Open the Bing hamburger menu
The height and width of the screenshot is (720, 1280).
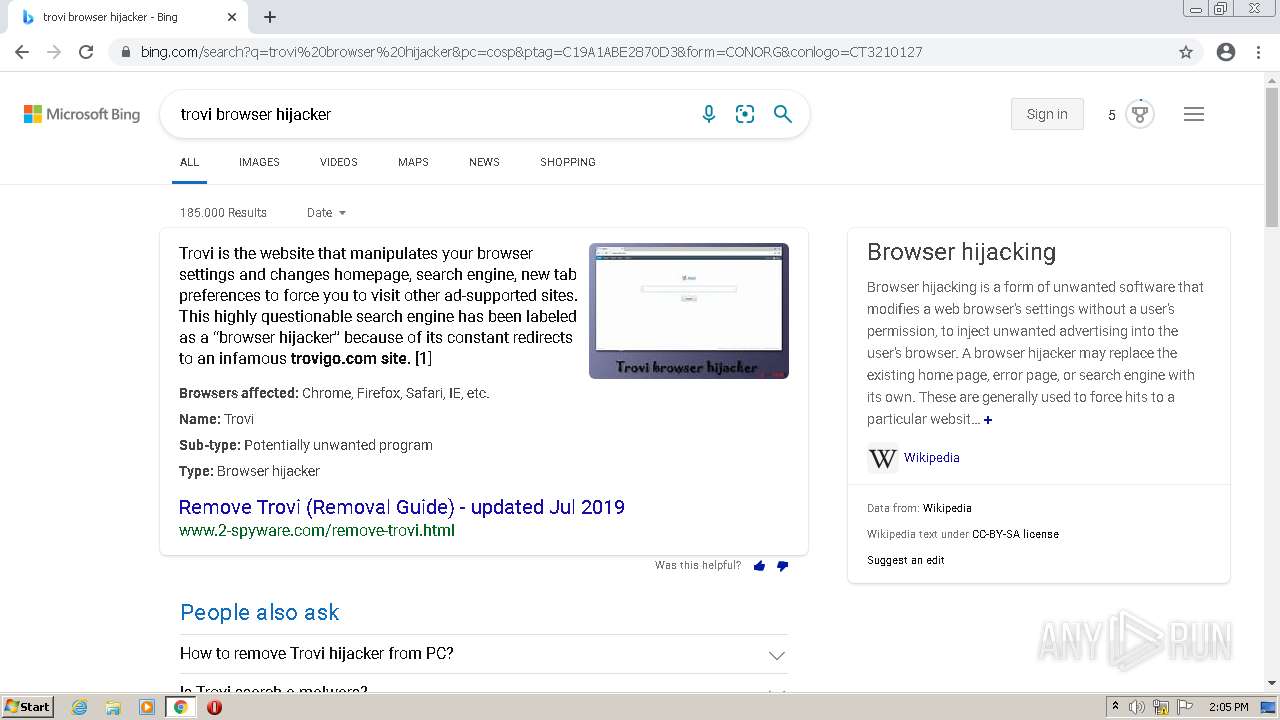(1194, 114)
